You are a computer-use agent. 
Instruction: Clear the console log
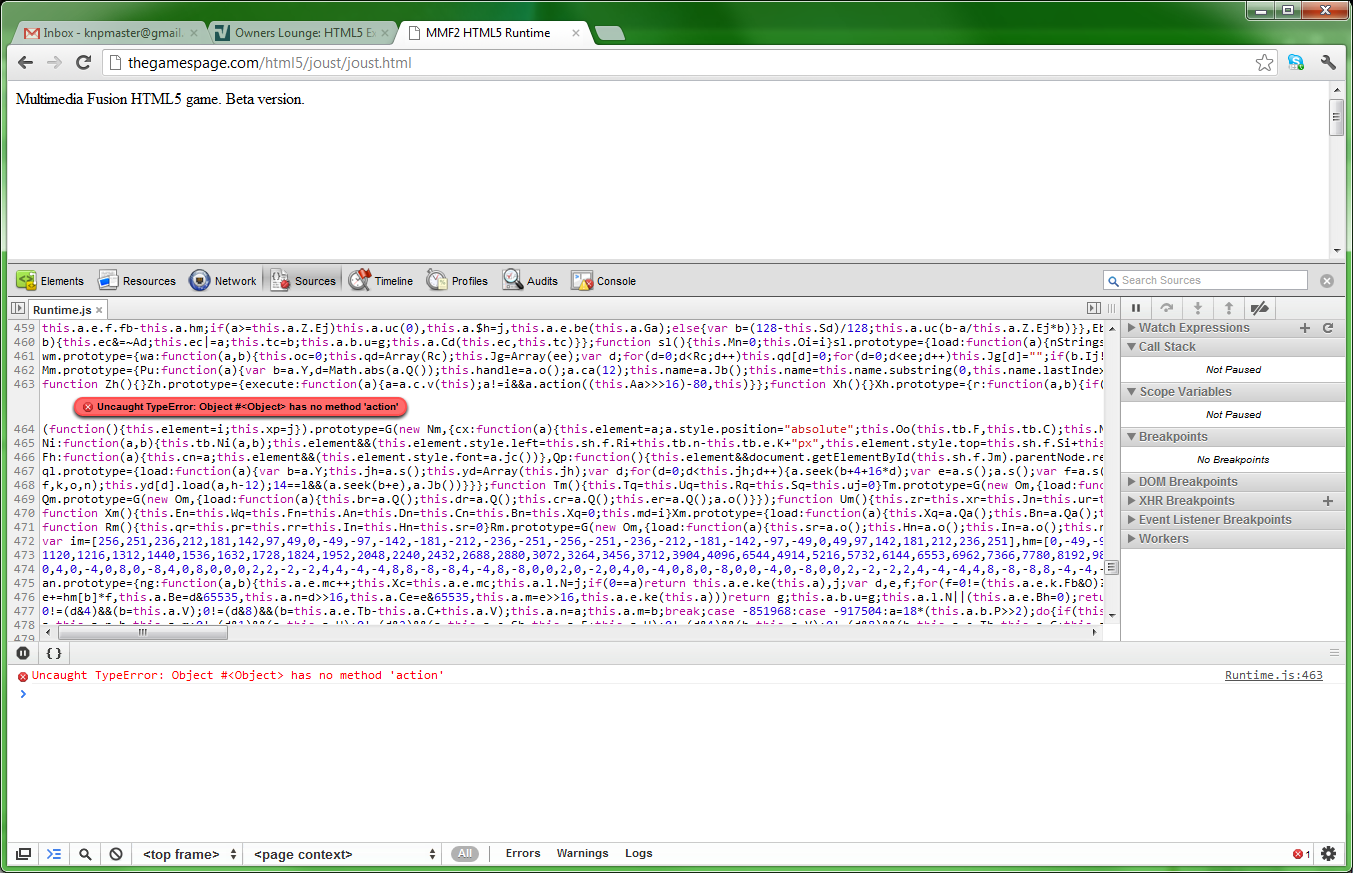point(116,854)
